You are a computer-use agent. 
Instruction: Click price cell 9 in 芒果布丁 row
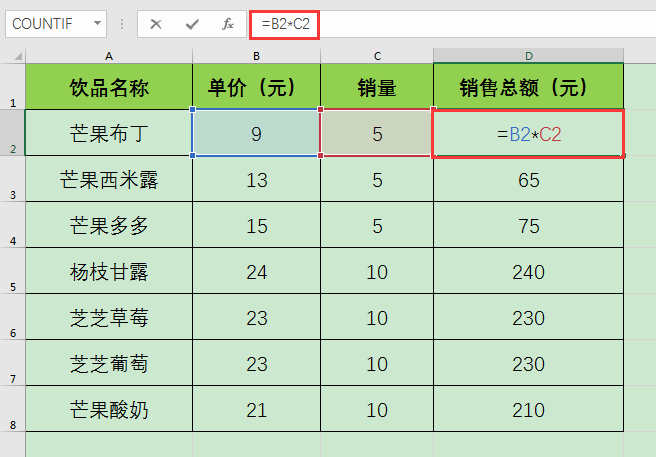point(256,133)
